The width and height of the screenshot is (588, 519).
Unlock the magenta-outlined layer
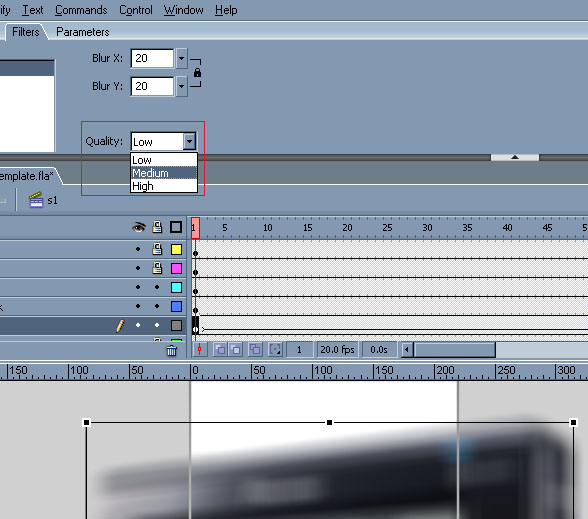coord(157,268)
